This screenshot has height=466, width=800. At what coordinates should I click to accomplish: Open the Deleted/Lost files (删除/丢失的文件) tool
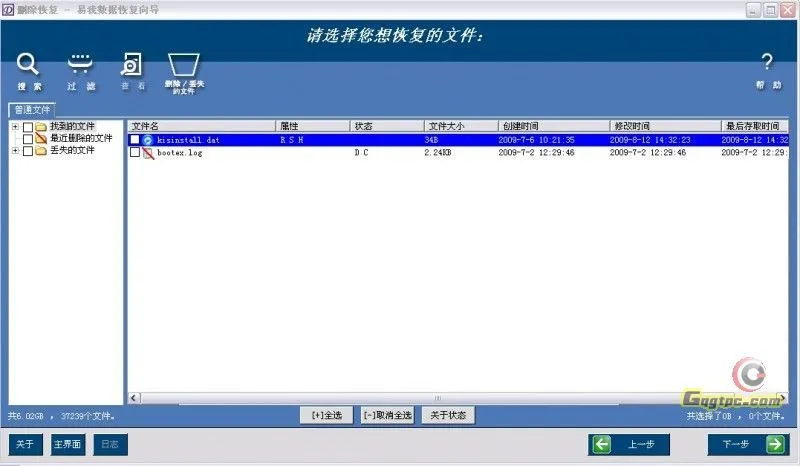click(x=184, y=65)
